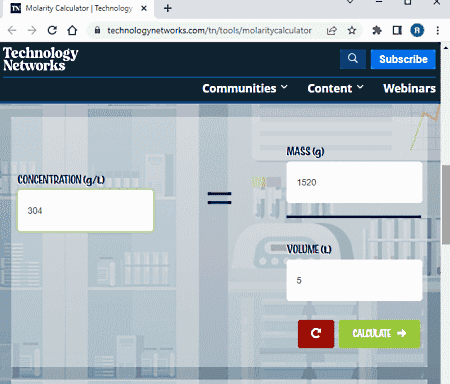Image resolution: width=450 pixels, height=384 pixels.
Task: Click the Technology Networks logo
Action: pyautogui.click(x=41, y=59)
